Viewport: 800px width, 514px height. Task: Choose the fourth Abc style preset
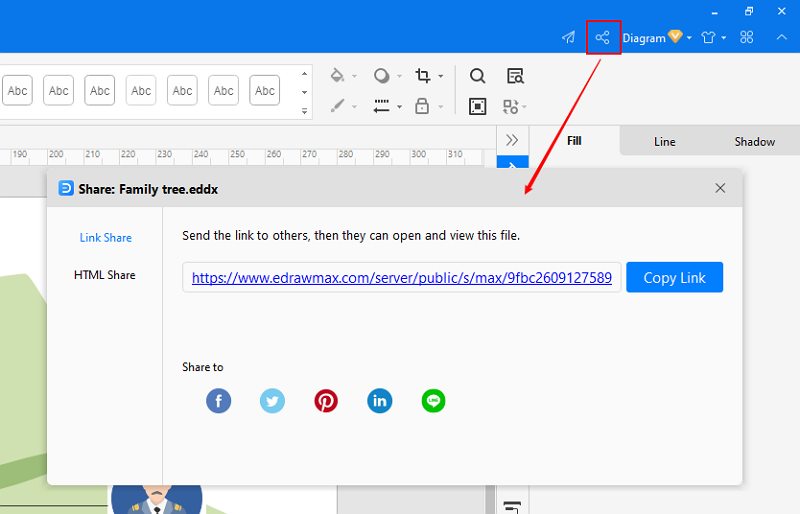[141, 90]
